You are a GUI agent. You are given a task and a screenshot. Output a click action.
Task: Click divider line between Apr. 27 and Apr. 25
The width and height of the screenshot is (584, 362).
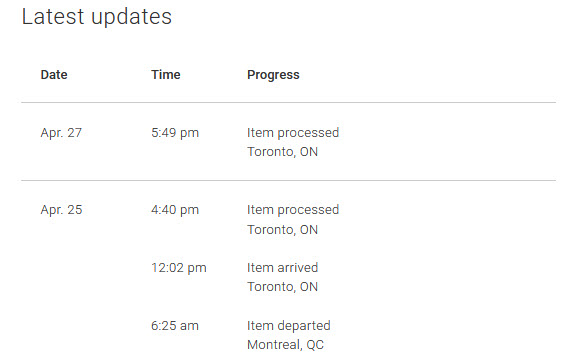pos(289,181)
